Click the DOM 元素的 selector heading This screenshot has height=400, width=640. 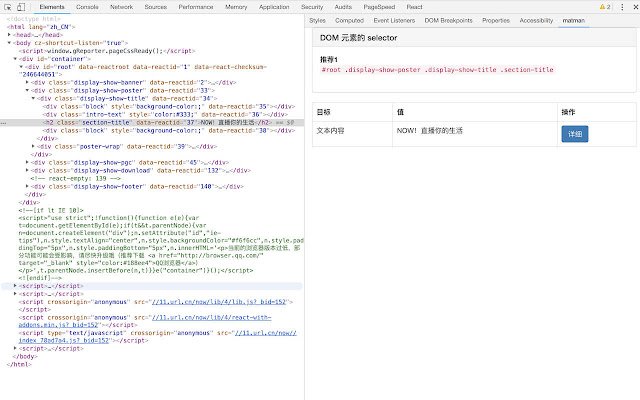point(358,38)
